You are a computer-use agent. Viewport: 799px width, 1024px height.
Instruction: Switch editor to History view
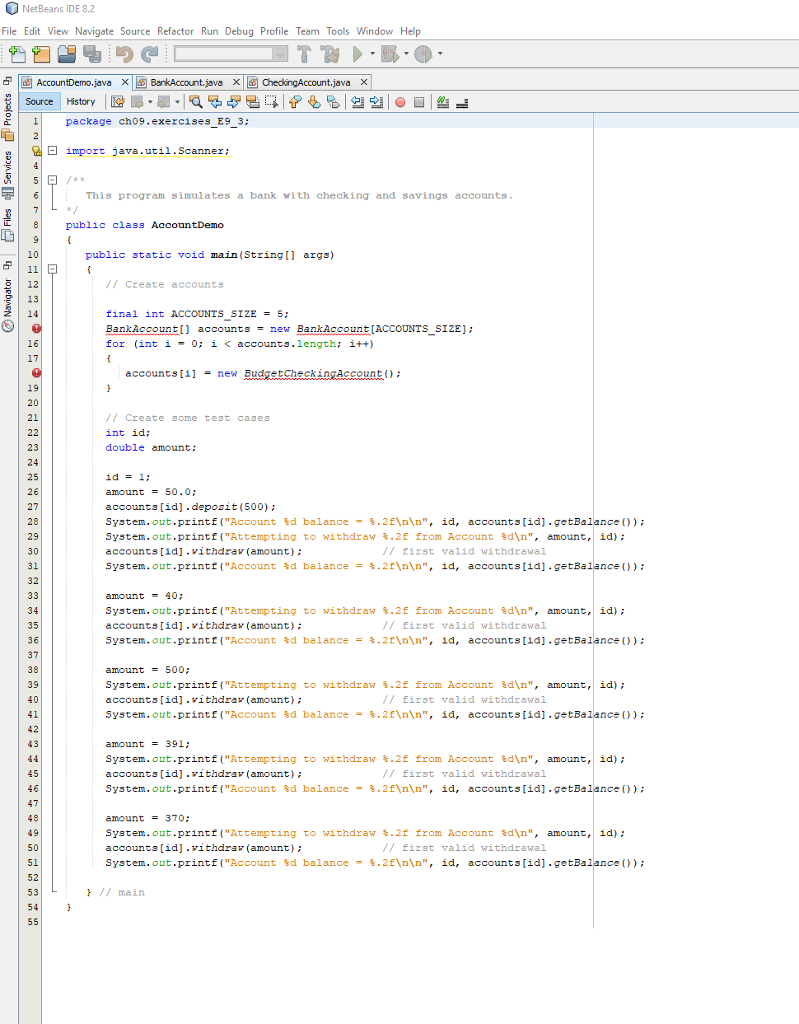coord(80,101)
